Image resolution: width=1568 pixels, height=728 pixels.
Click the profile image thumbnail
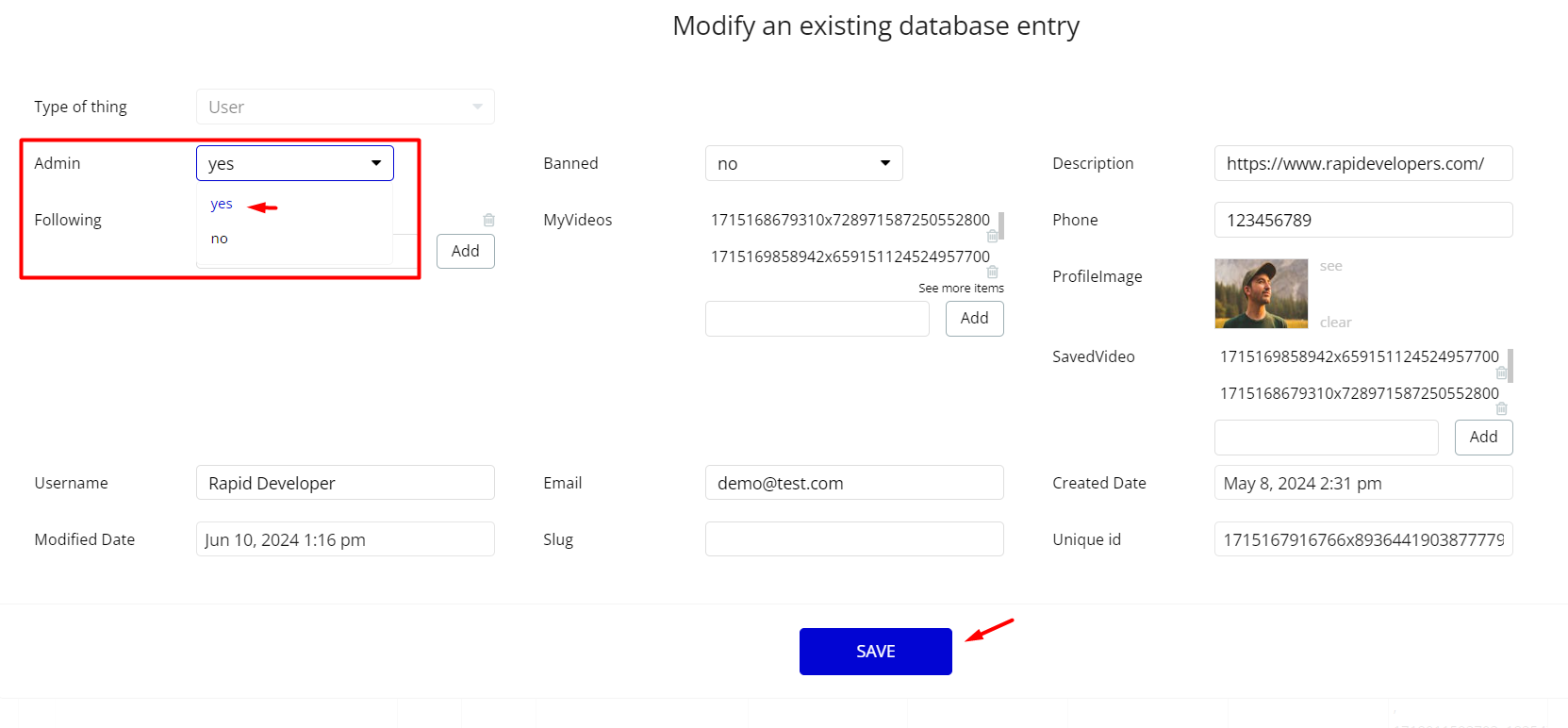pos(1262,293)
